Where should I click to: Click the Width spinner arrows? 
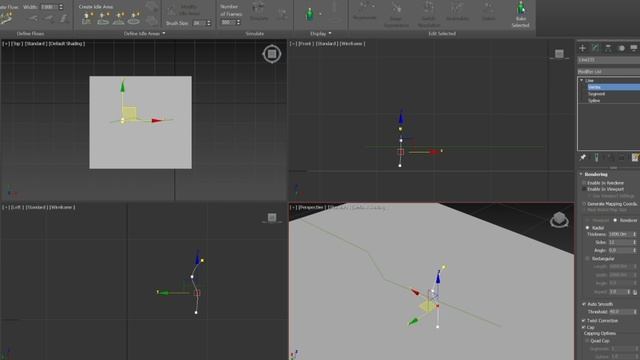pos(61,7)
